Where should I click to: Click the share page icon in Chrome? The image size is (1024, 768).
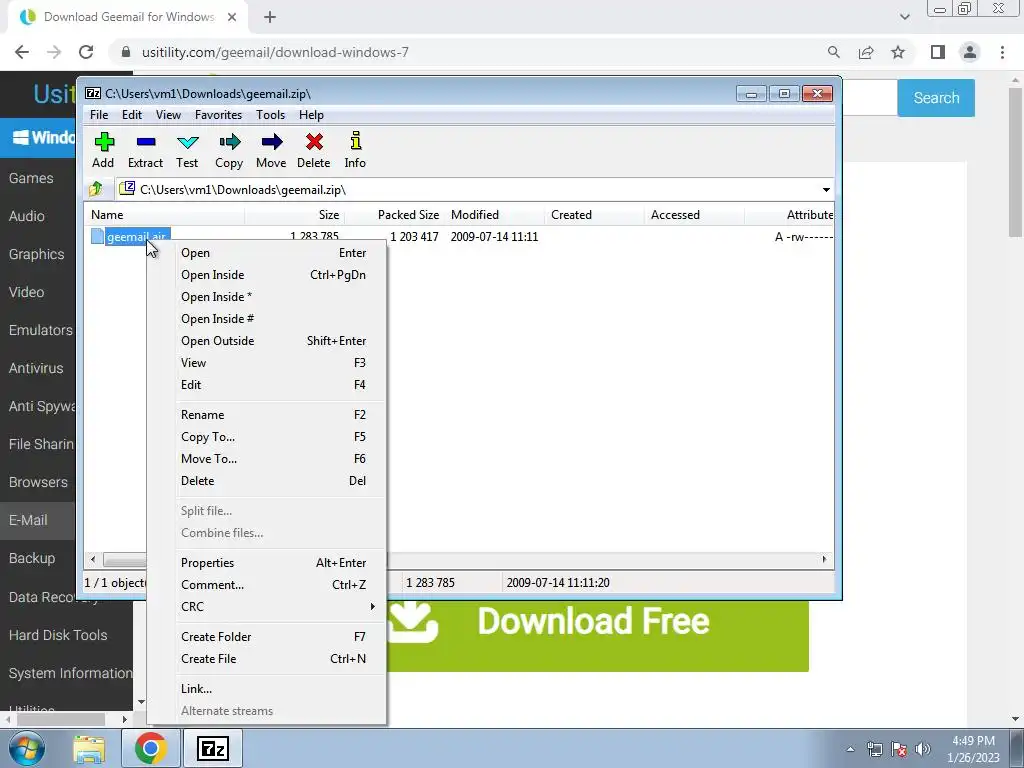pyautogui.click(x=866, y=52)
